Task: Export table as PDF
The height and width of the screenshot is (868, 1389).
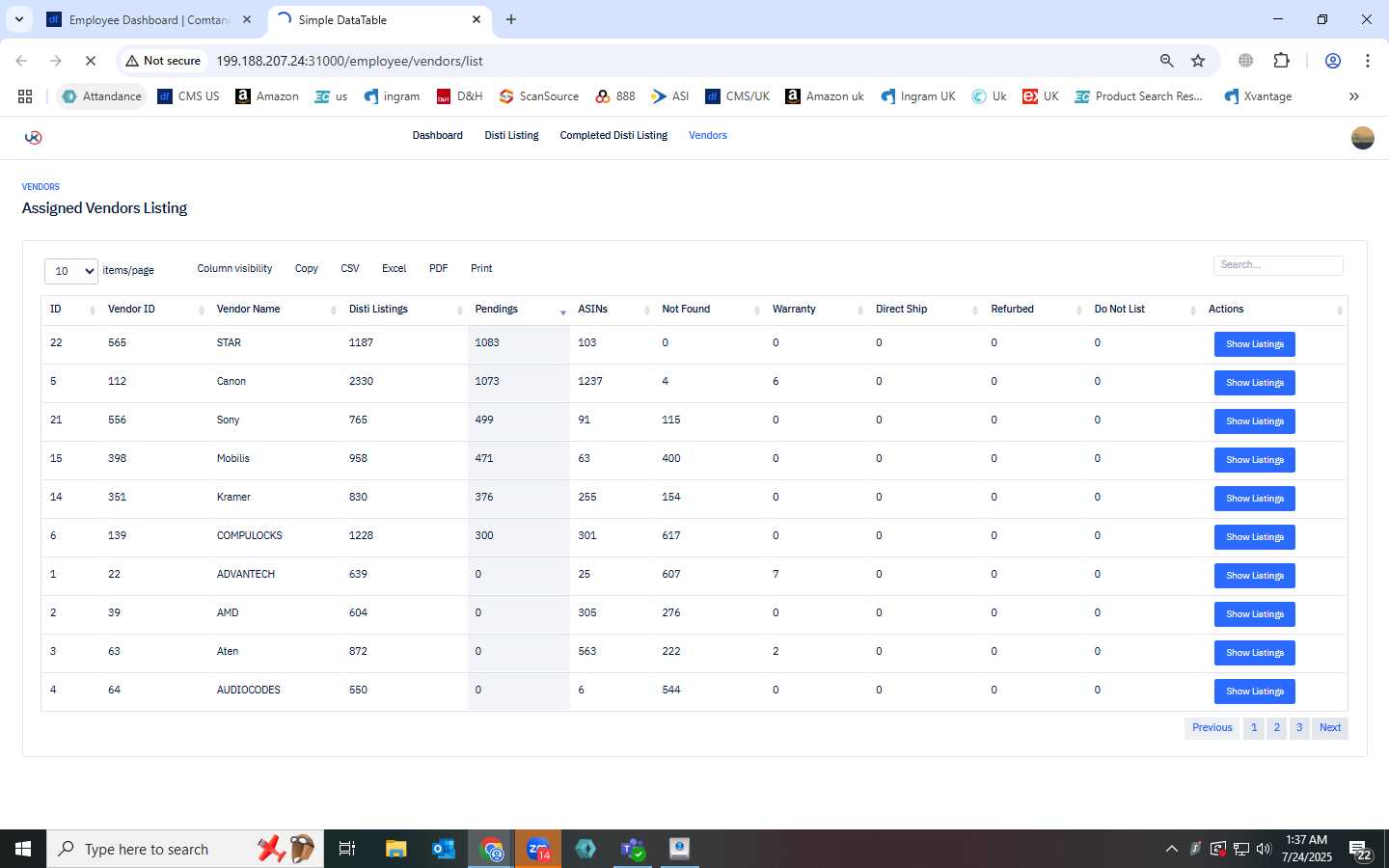Action: (439, 269)
